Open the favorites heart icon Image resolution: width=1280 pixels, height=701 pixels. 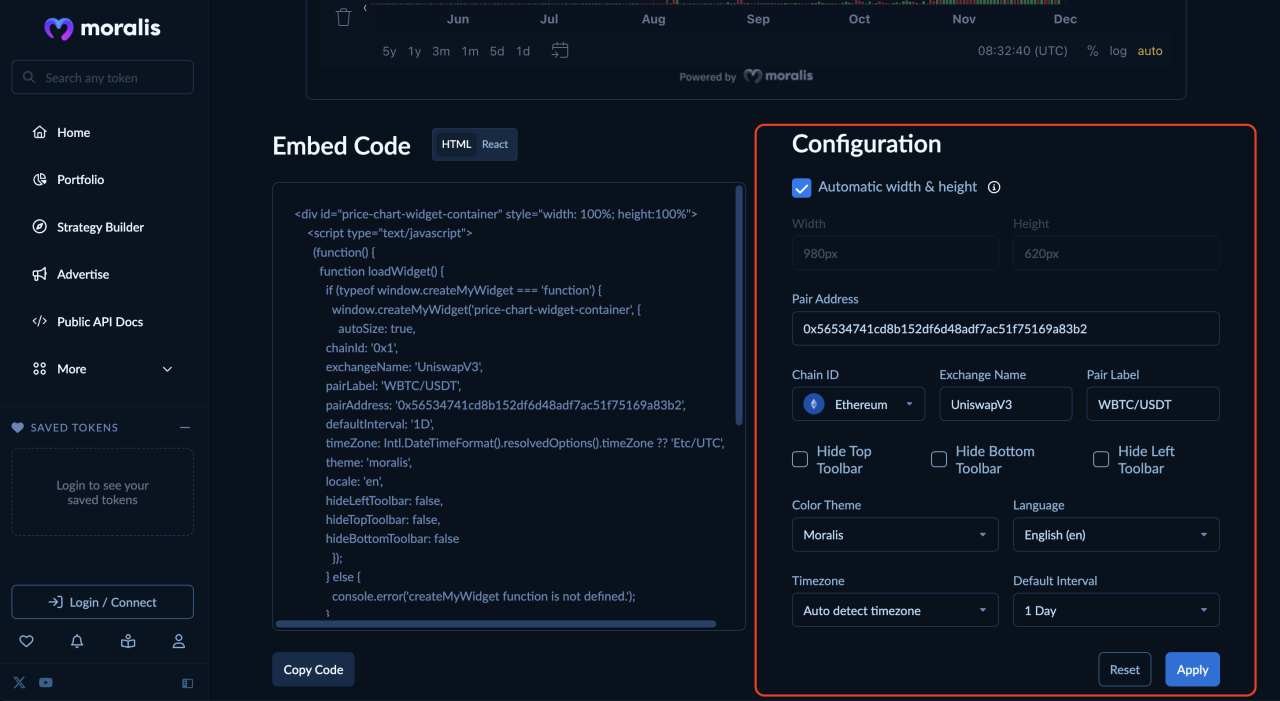[x=26, y=641]
